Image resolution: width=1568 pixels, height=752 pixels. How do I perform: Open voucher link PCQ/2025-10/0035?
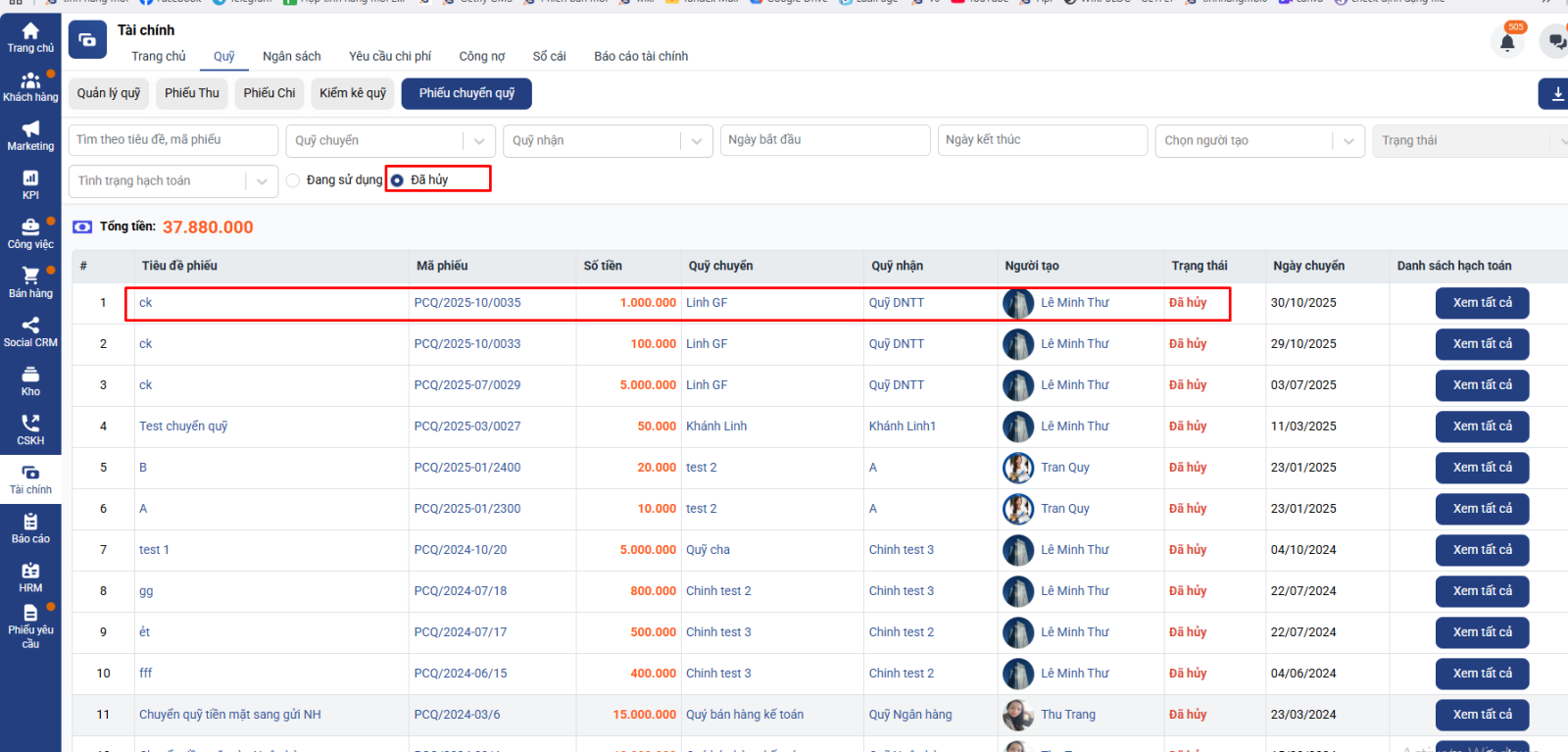467,303
